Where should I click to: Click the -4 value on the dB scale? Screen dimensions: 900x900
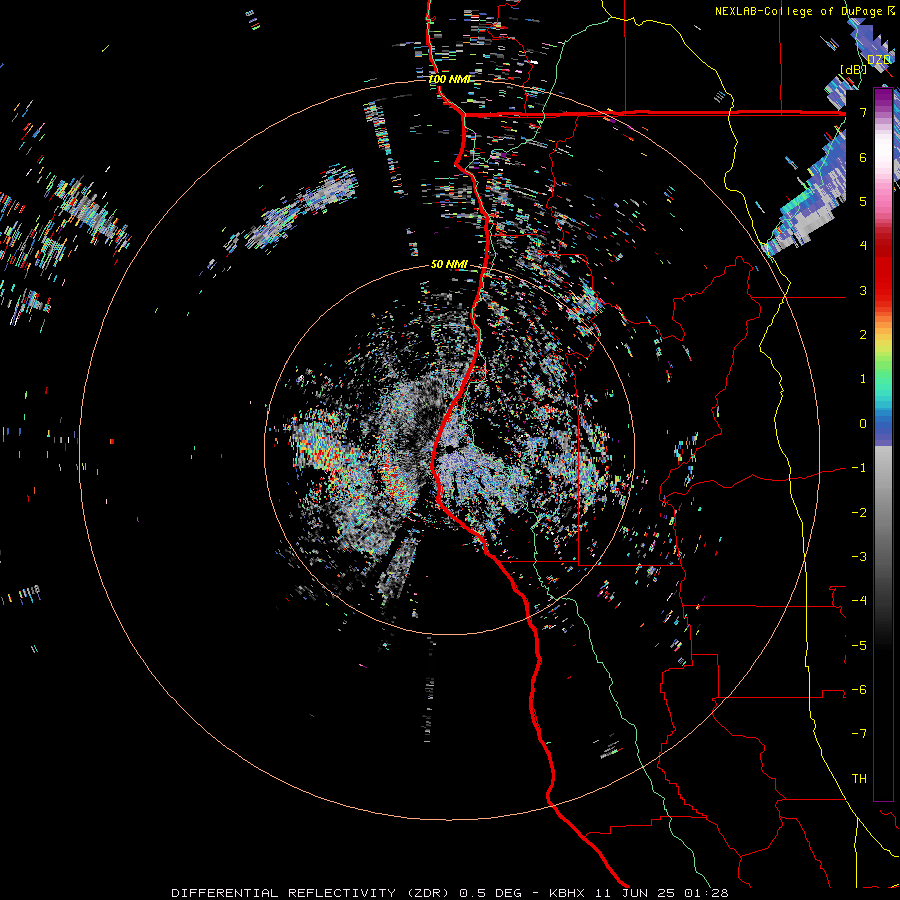[x=859, y=601]
